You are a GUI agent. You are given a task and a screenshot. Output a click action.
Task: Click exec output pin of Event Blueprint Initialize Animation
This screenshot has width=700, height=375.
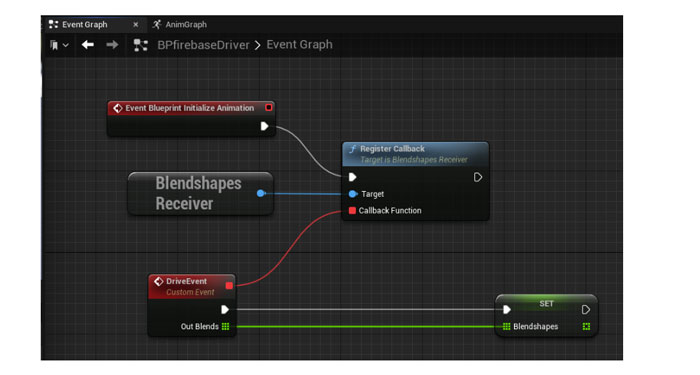(264, 126)
